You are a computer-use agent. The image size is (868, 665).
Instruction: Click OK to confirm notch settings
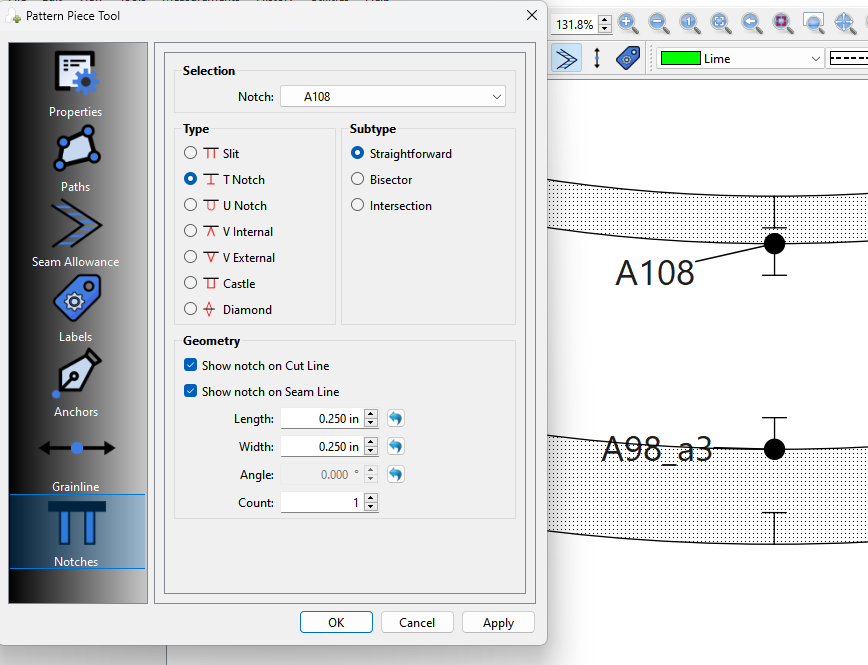click(336, 622)
